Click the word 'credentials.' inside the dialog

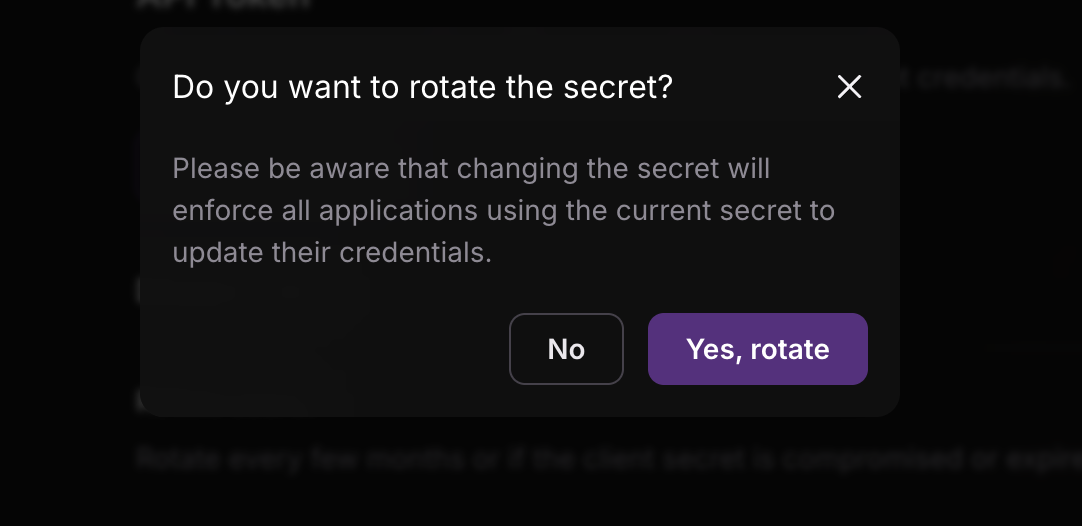pos(416,252)
